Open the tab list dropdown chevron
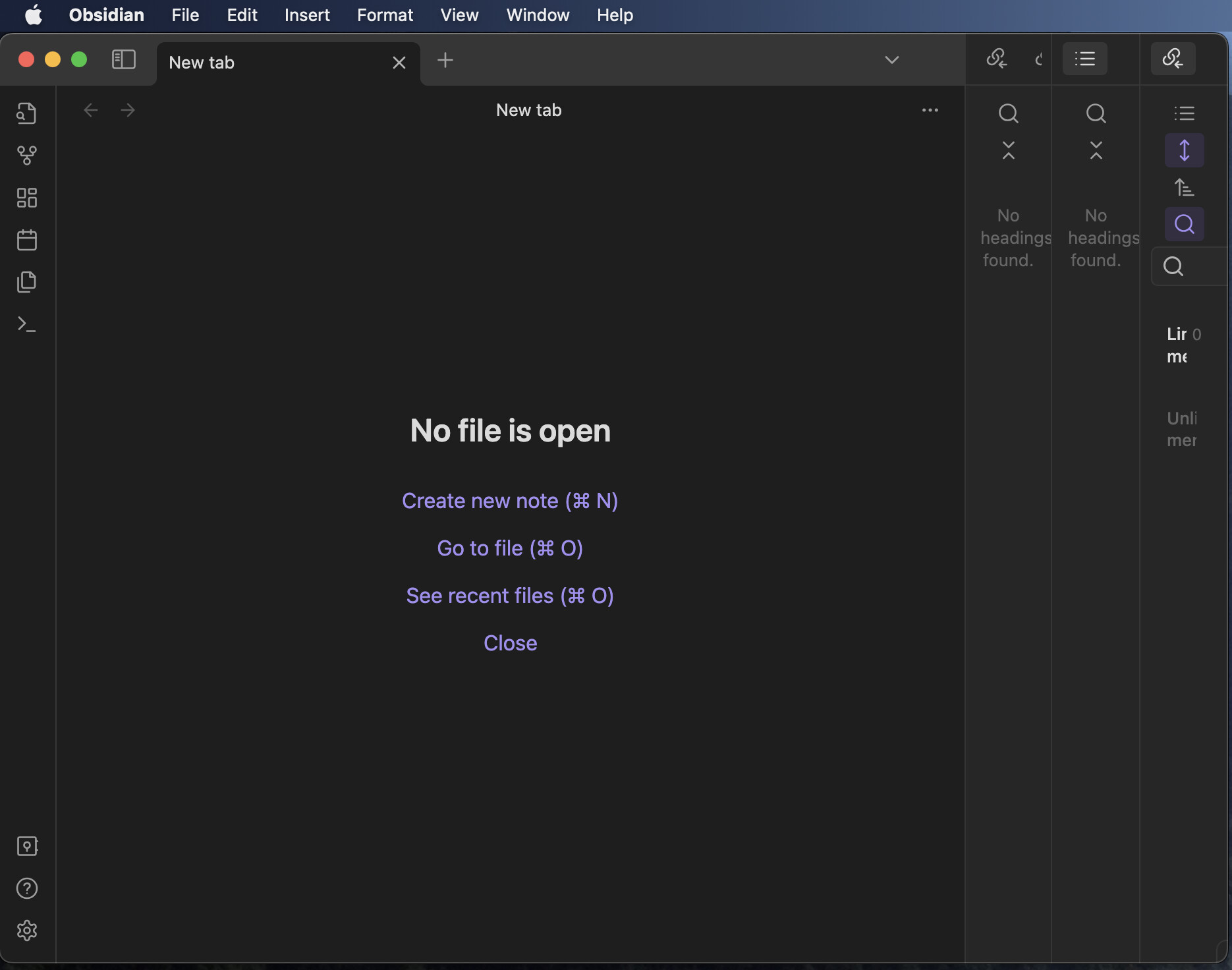 point(892,60)
